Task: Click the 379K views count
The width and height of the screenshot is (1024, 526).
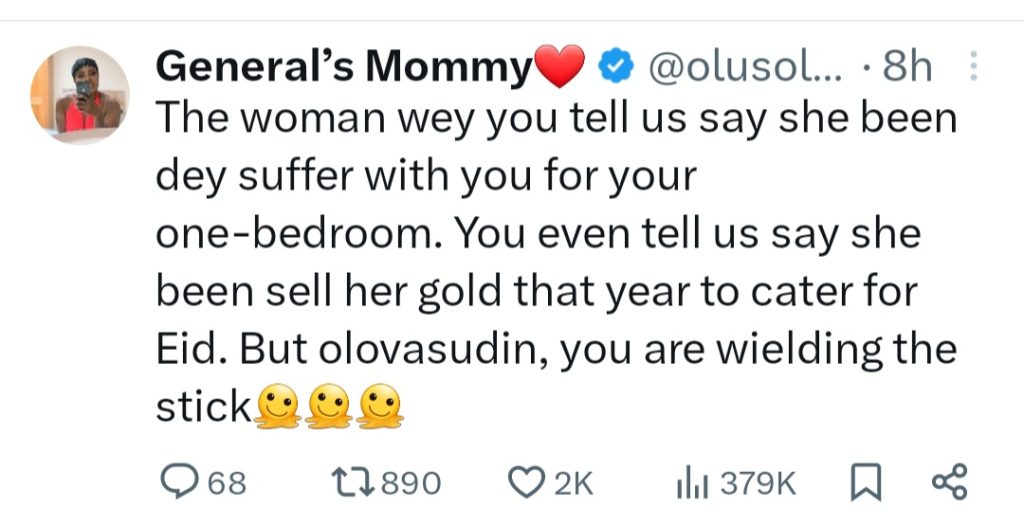Action: coord(758,484)
